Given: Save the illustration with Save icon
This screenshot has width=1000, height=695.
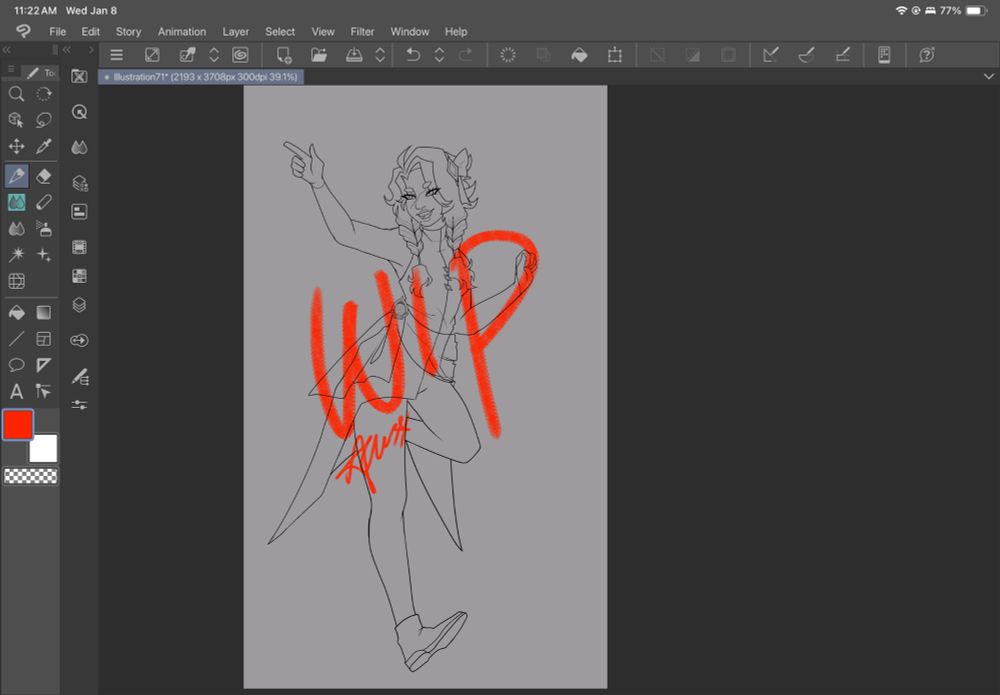Looking at the screenshot, I should point(354,55).
